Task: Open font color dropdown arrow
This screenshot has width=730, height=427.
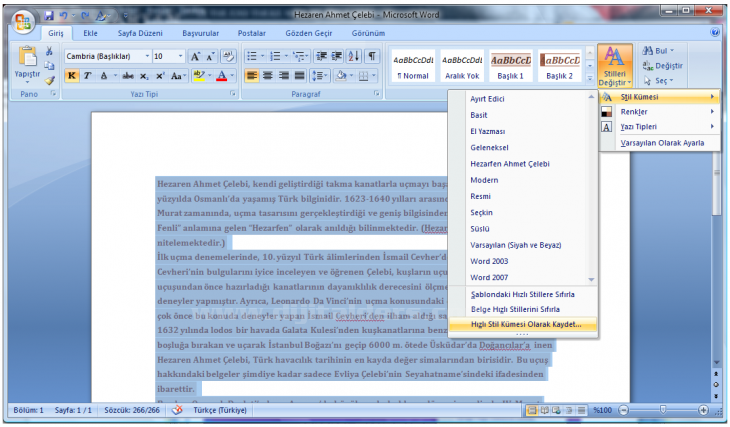Action: (x=232, y=75)
